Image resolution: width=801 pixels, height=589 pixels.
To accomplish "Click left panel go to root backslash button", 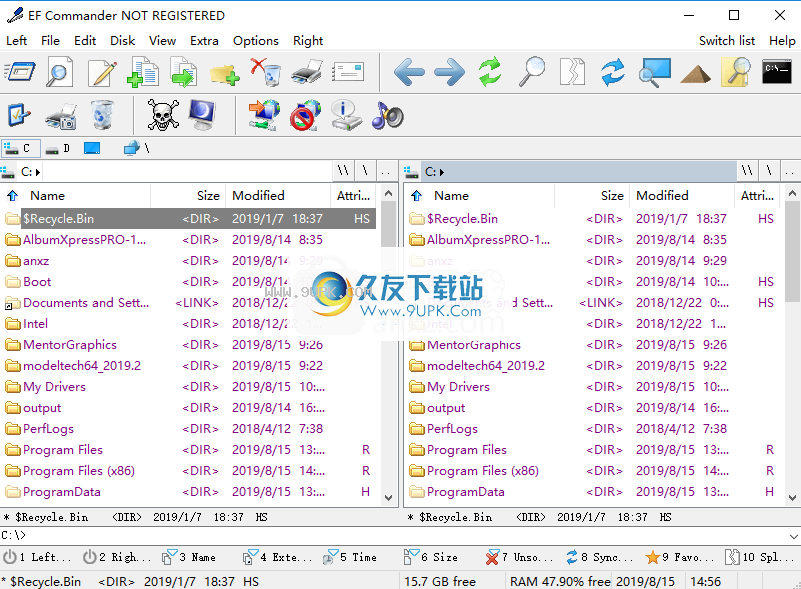I will (365, 171).
